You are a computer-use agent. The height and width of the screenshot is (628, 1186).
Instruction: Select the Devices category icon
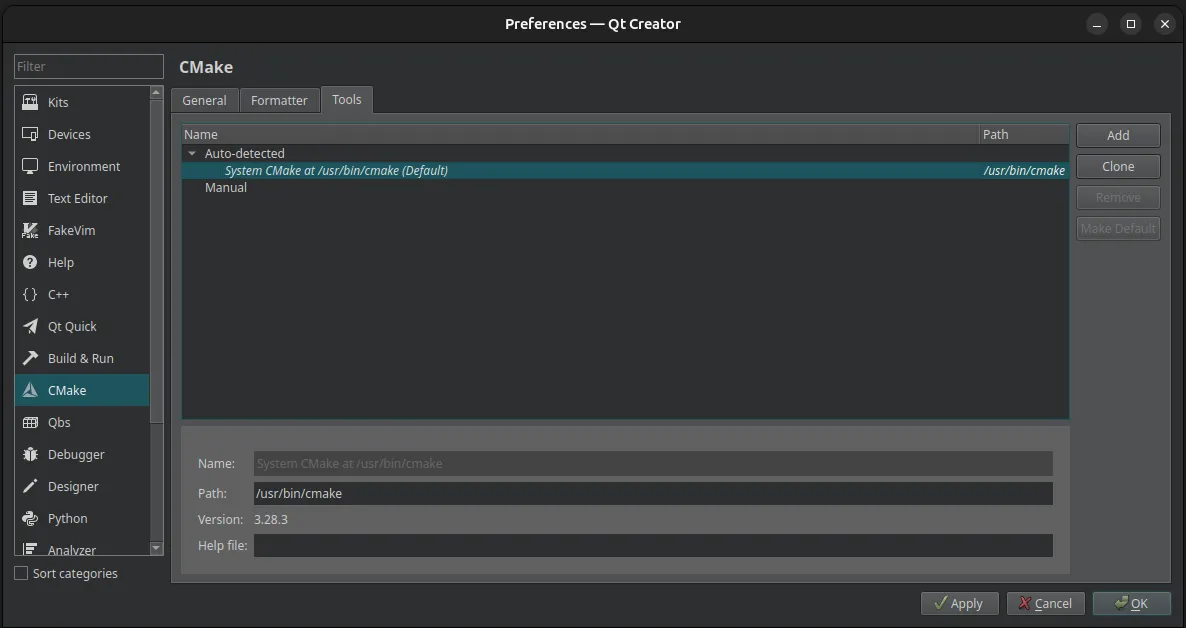pyautogui.click(x=30, y=134)
